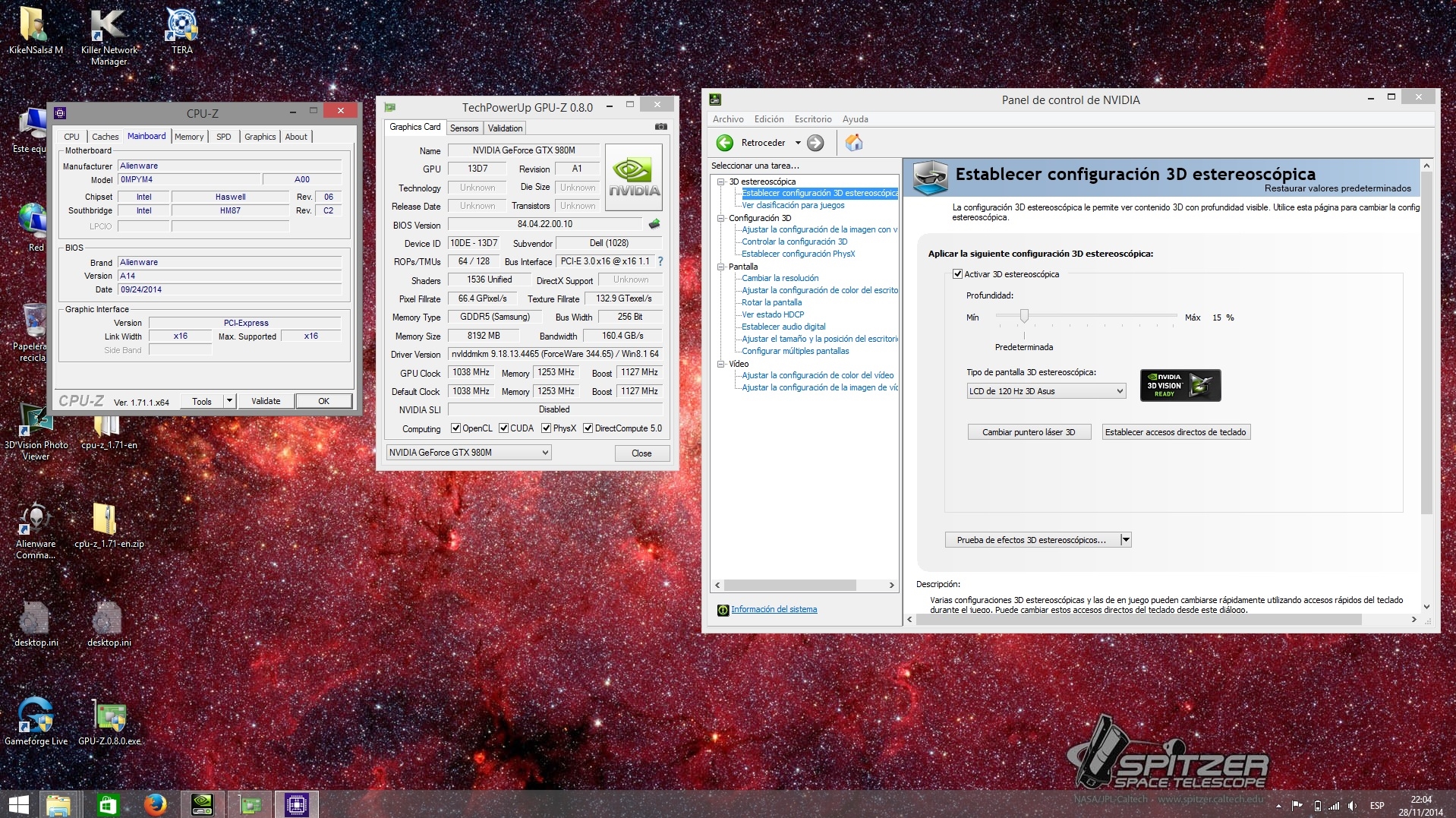The width and height of the screenshot is (1456, 818).
Task: Open Prueba de efectos estereoscópicos dropdown arrow
Action: click(x=1126, y=540)
